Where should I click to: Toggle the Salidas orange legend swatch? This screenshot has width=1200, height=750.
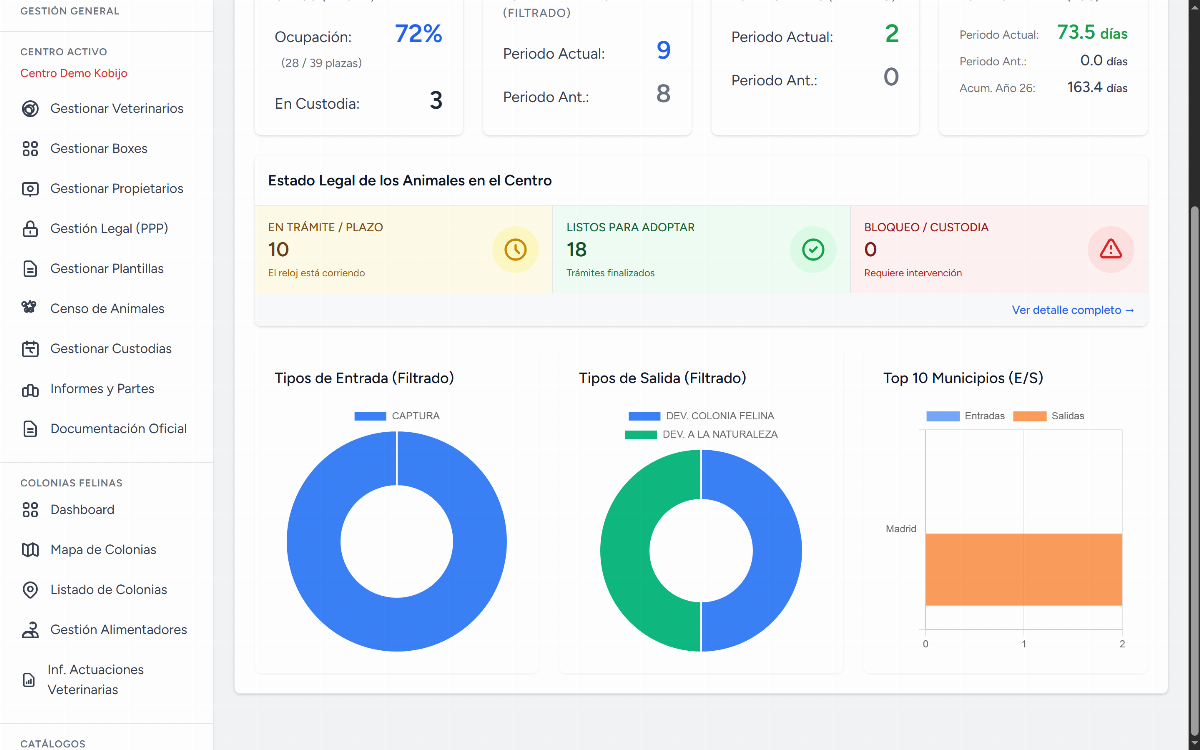coord(1030,416)
